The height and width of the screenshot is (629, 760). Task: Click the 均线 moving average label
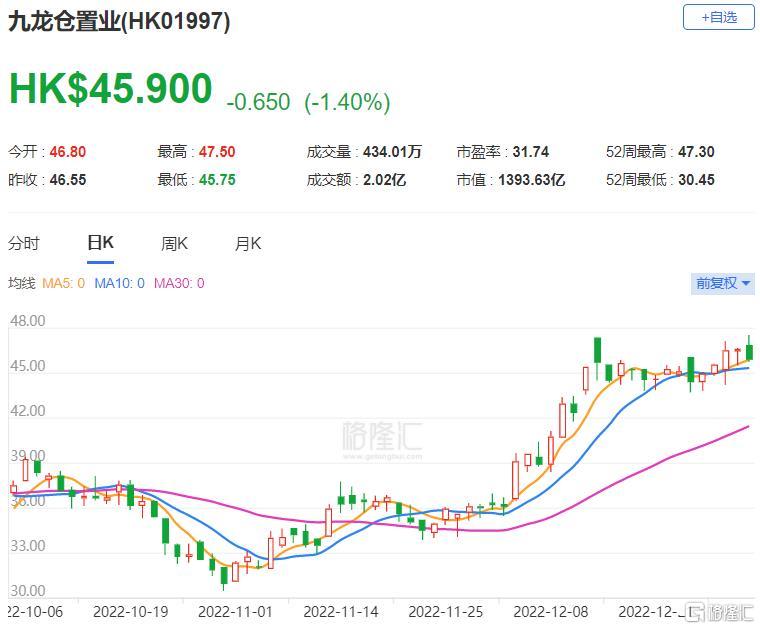click(x=22, y=283)
